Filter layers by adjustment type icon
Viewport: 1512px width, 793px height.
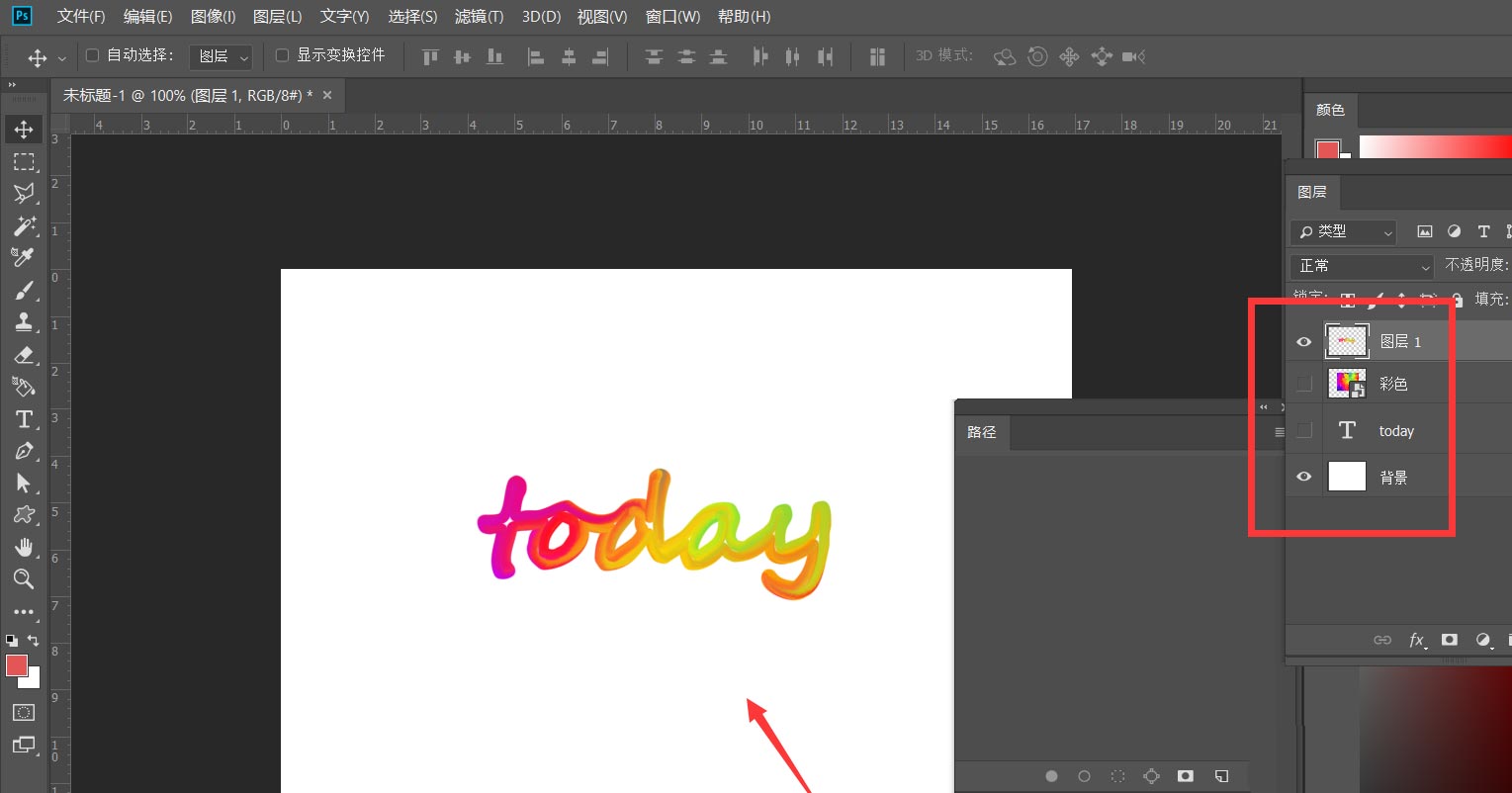click(1455, 231)
